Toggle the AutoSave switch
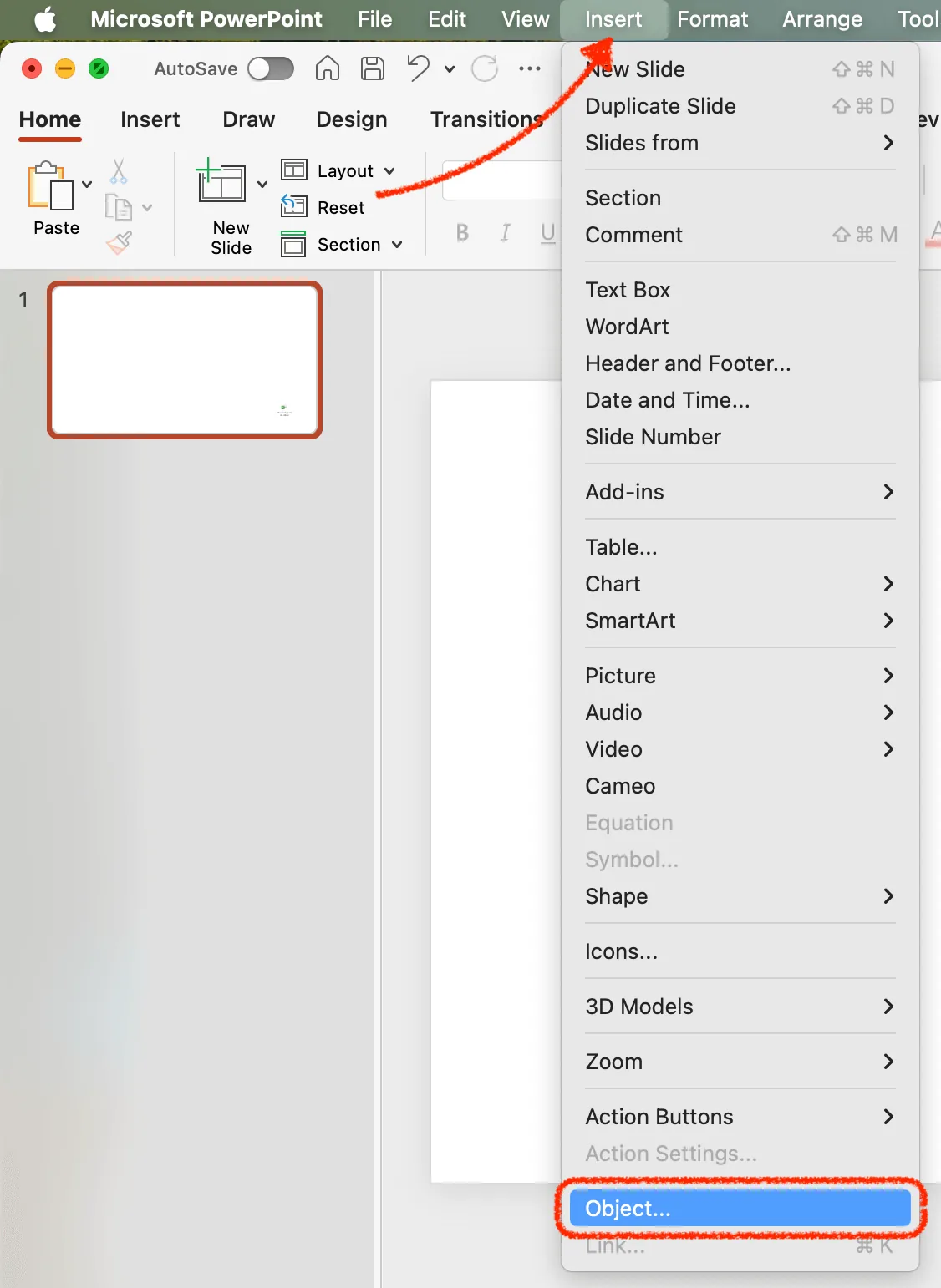Image resolution: width=941 pixels, height=1288 pixels. point(271,68)
